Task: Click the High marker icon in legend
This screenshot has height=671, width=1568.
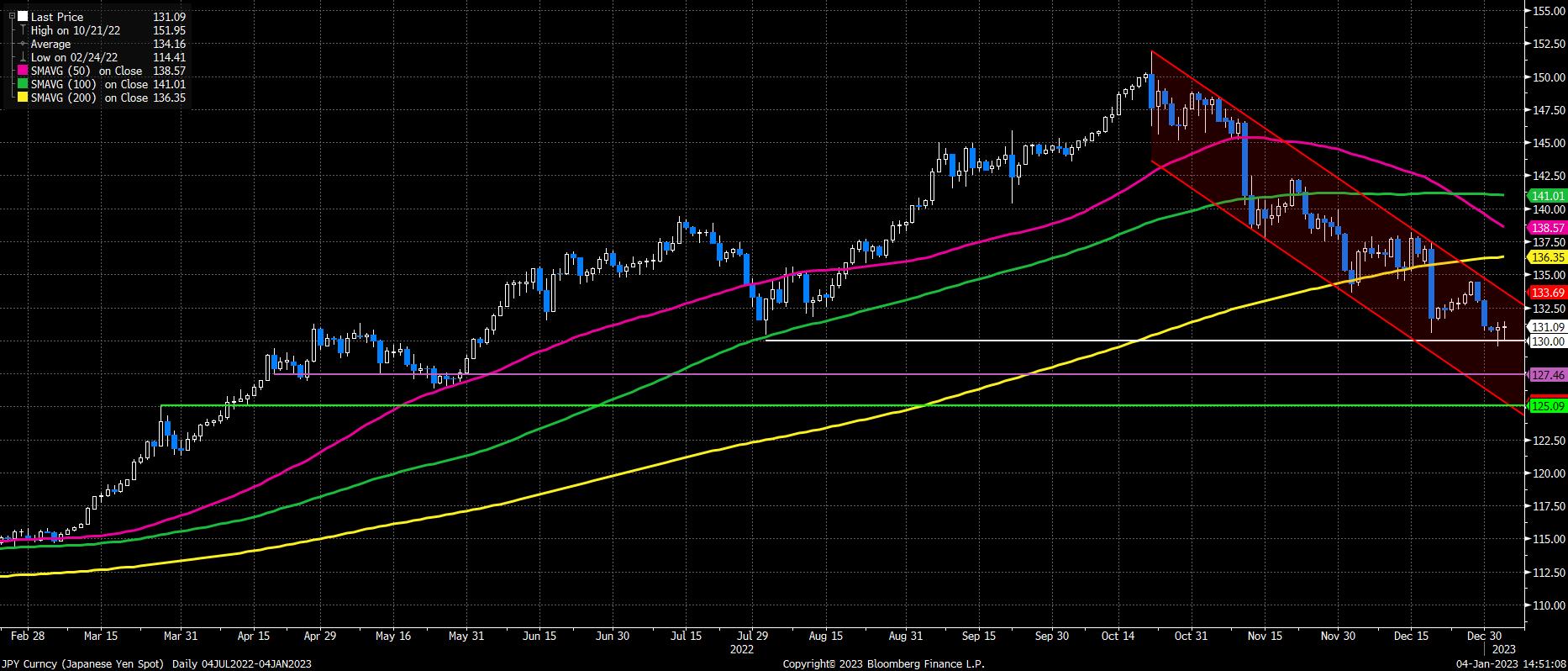Action: pyautogui.click(x=23, y=30)
